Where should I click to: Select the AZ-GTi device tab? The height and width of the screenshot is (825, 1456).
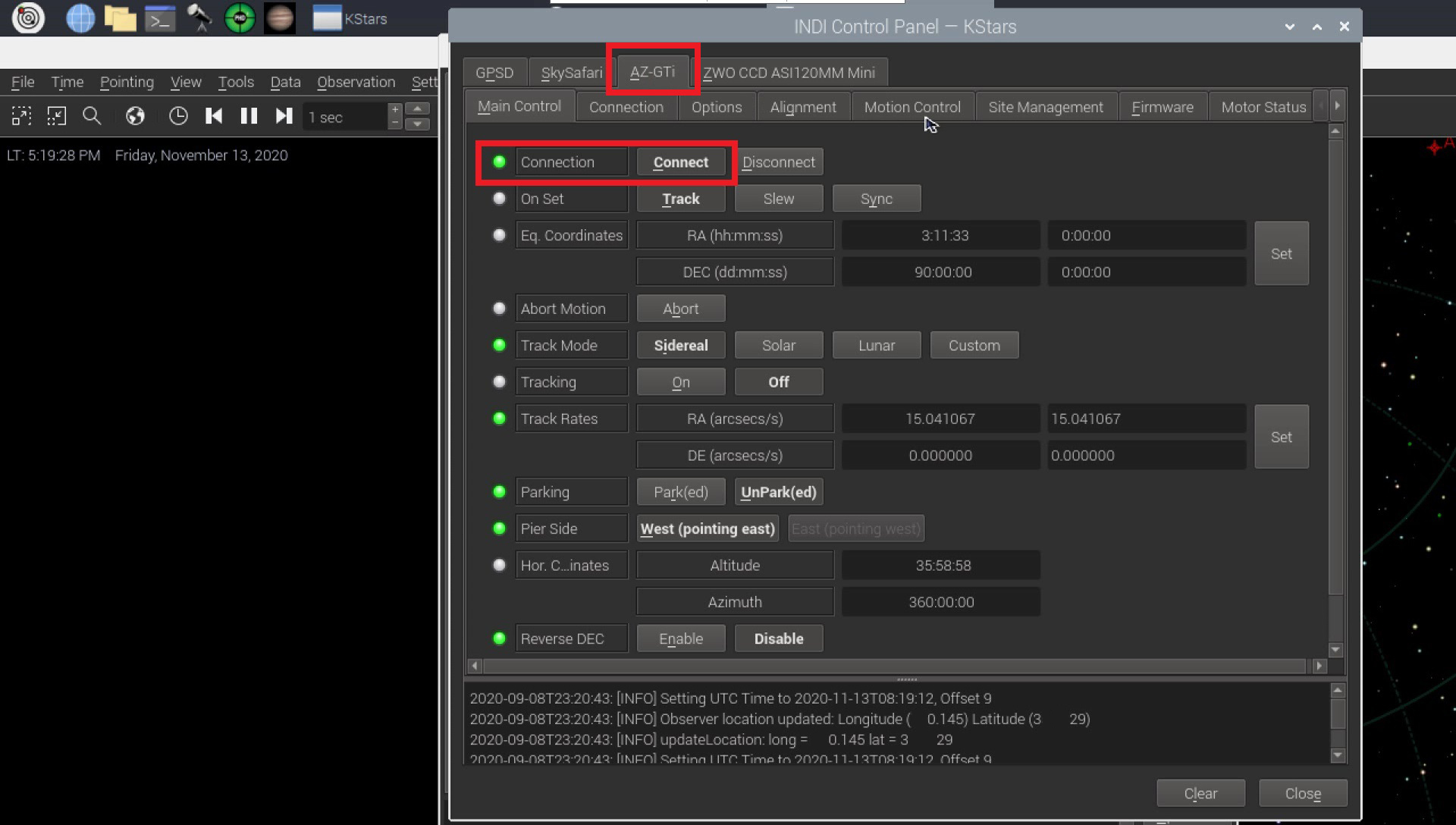652,71
